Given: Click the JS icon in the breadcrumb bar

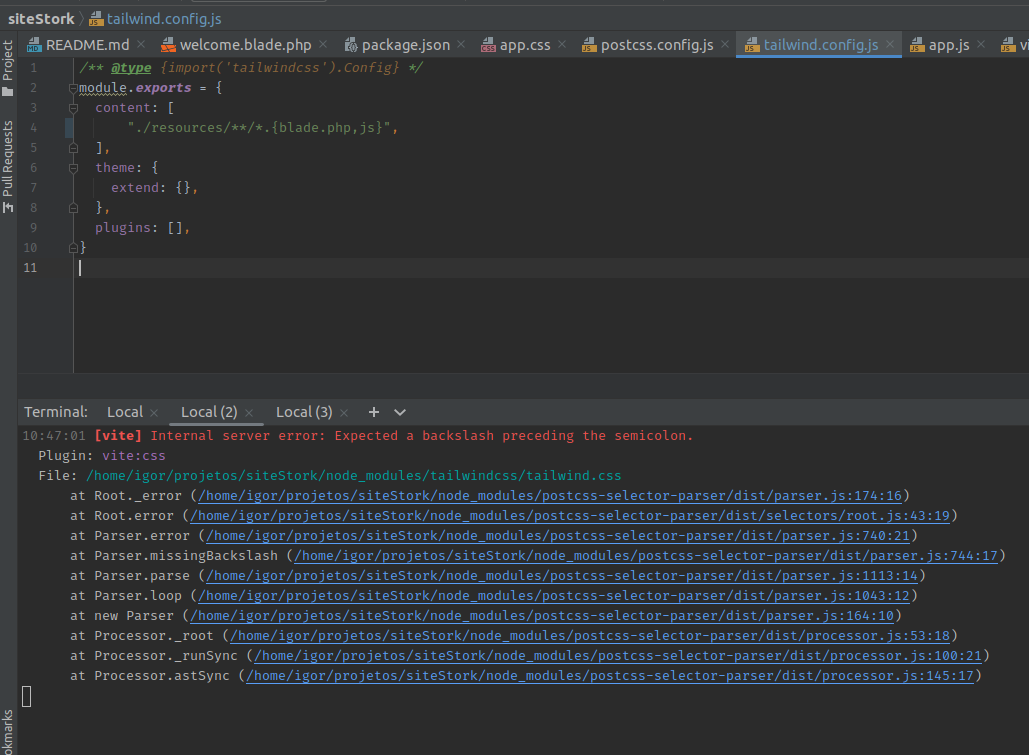Looking at the screenshot, I should tap(95, 18).
